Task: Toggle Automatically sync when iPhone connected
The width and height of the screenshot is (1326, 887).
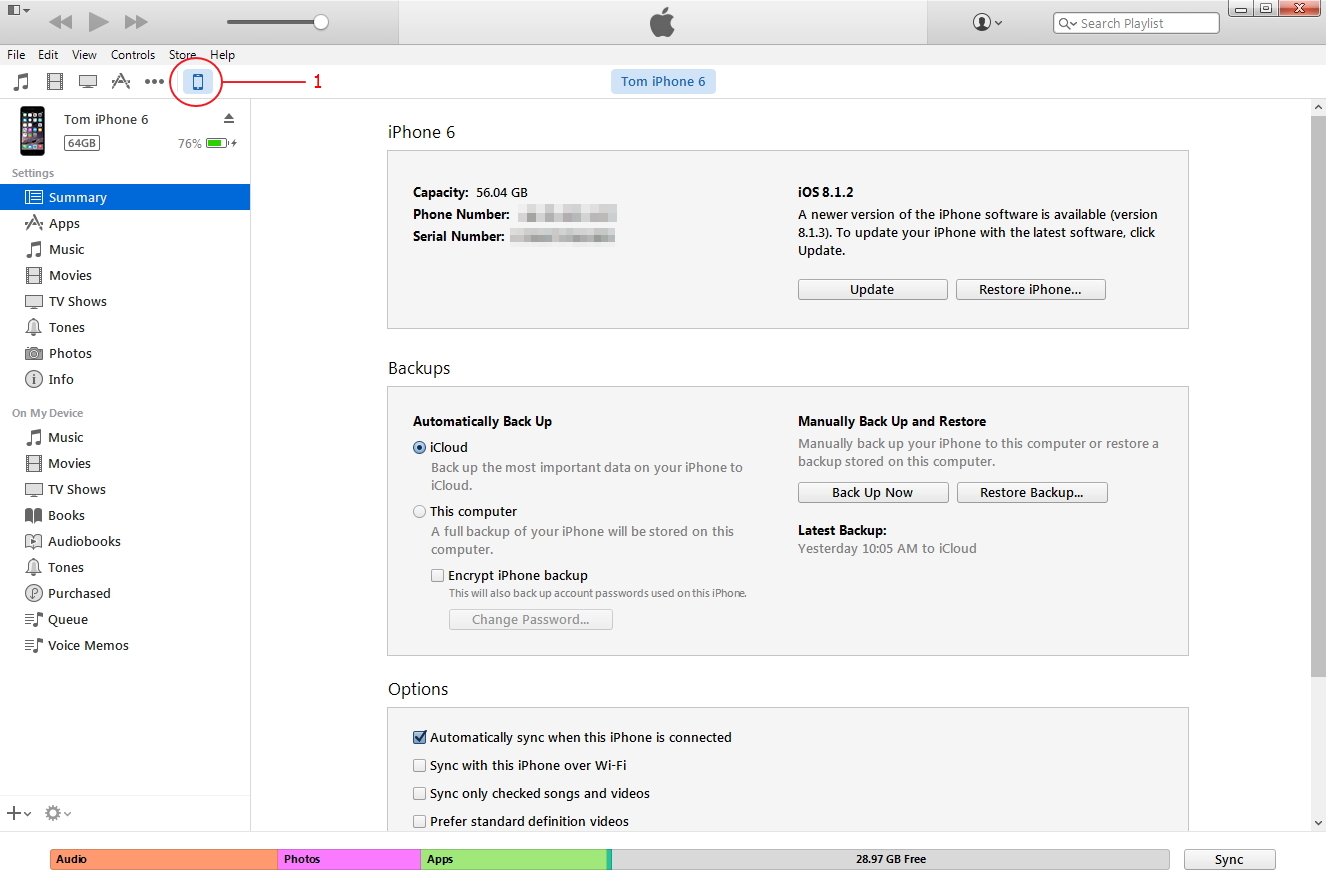Action: click(x=419, y=737)
